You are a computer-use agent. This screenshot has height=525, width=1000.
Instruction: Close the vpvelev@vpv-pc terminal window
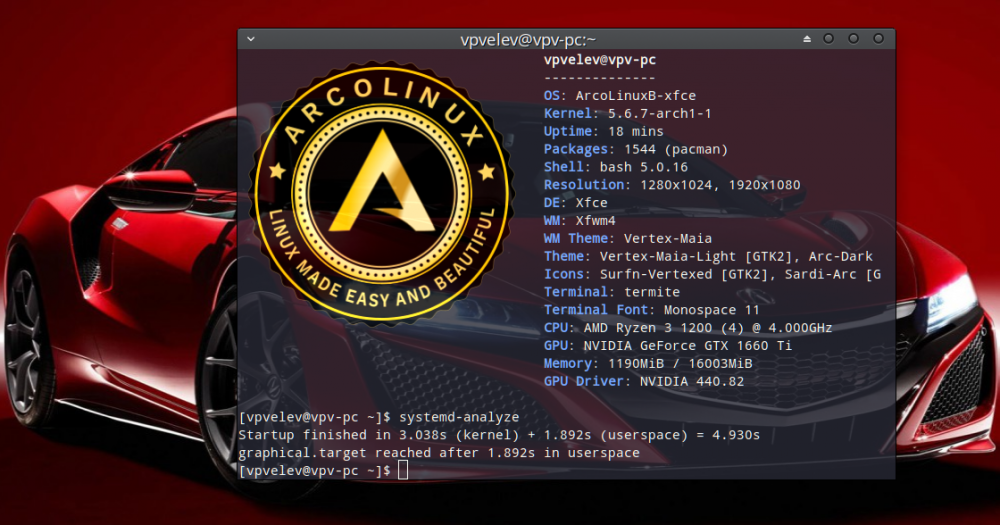[878, 39]
